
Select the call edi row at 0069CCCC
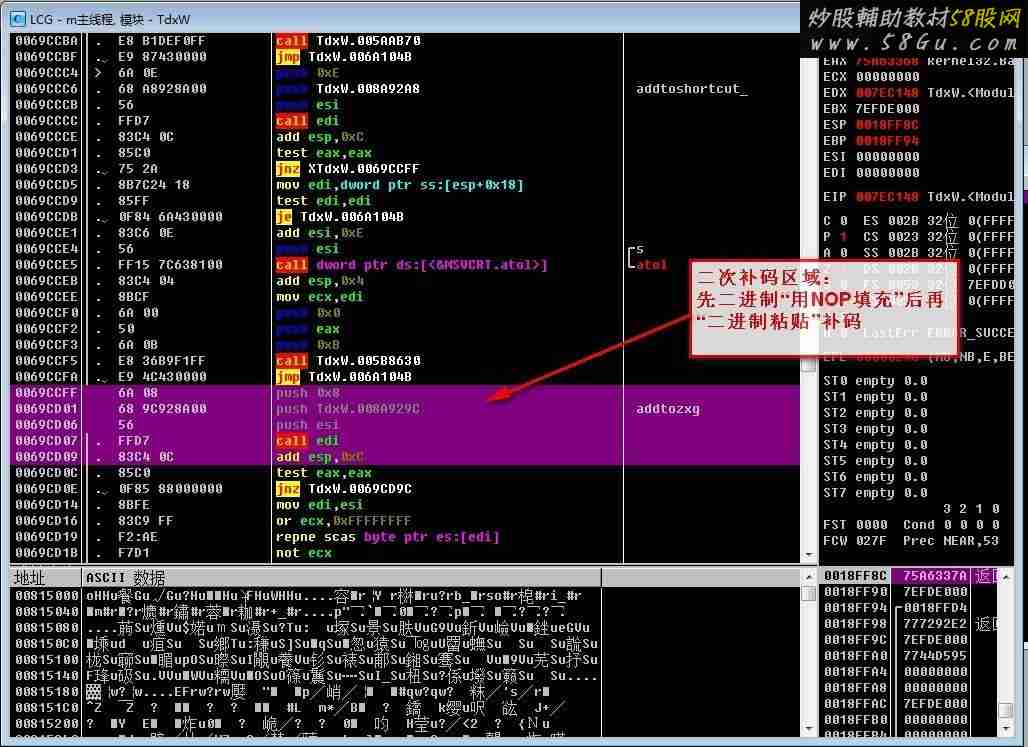click(405, 121)
